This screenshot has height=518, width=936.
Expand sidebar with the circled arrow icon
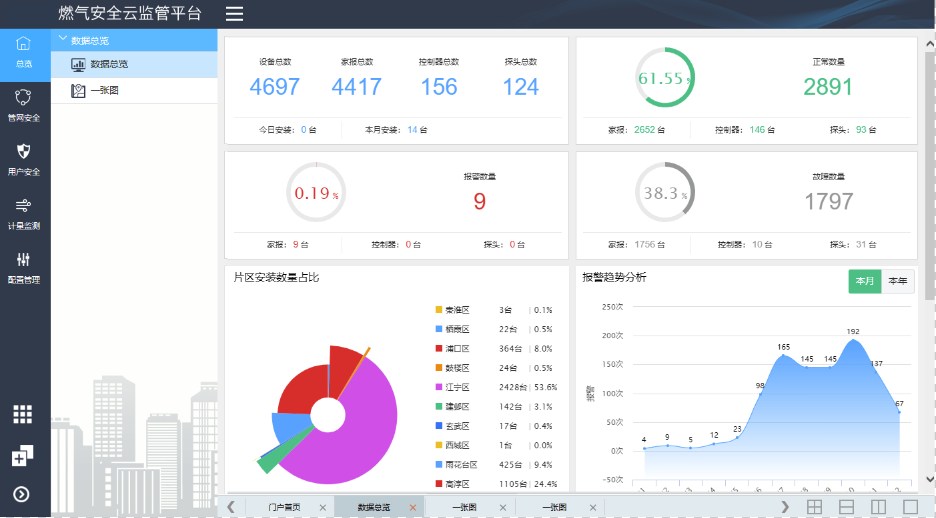(x=22, y=494)
